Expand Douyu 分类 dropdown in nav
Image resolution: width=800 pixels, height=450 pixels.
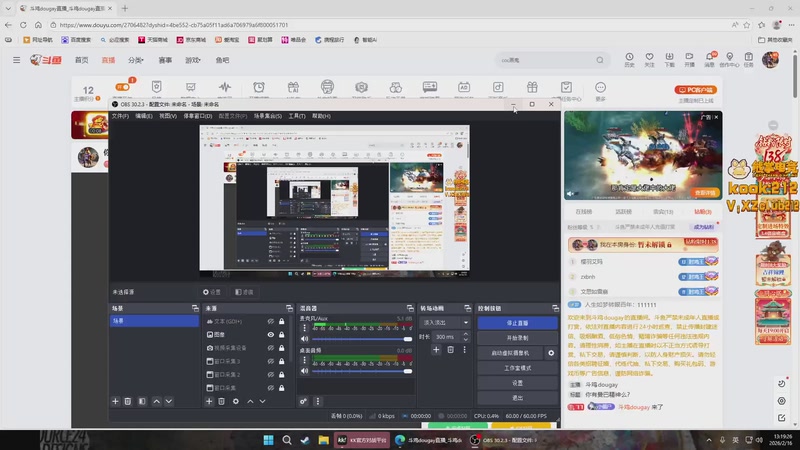[136, 60]
